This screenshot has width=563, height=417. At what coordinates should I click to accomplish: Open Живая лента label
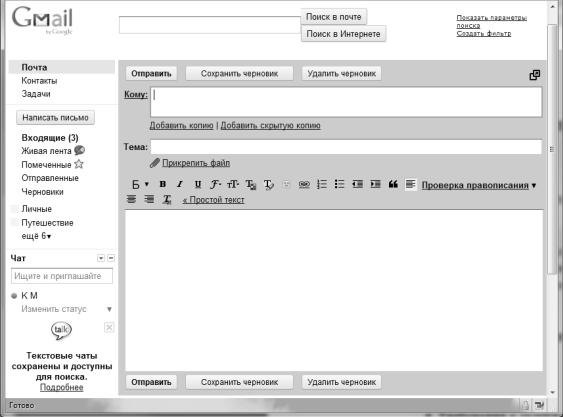click(46, 151)
